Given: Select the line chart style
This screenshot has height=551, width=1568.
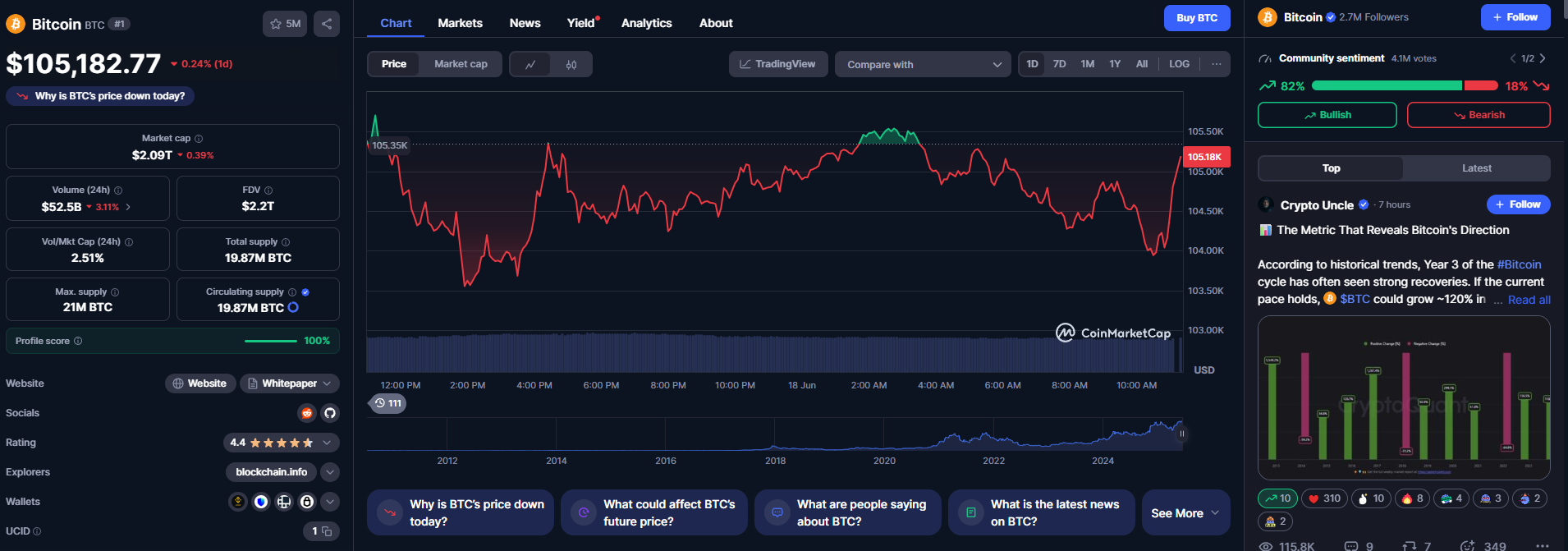Looking at the screenshot, I should tap(530, 64).
